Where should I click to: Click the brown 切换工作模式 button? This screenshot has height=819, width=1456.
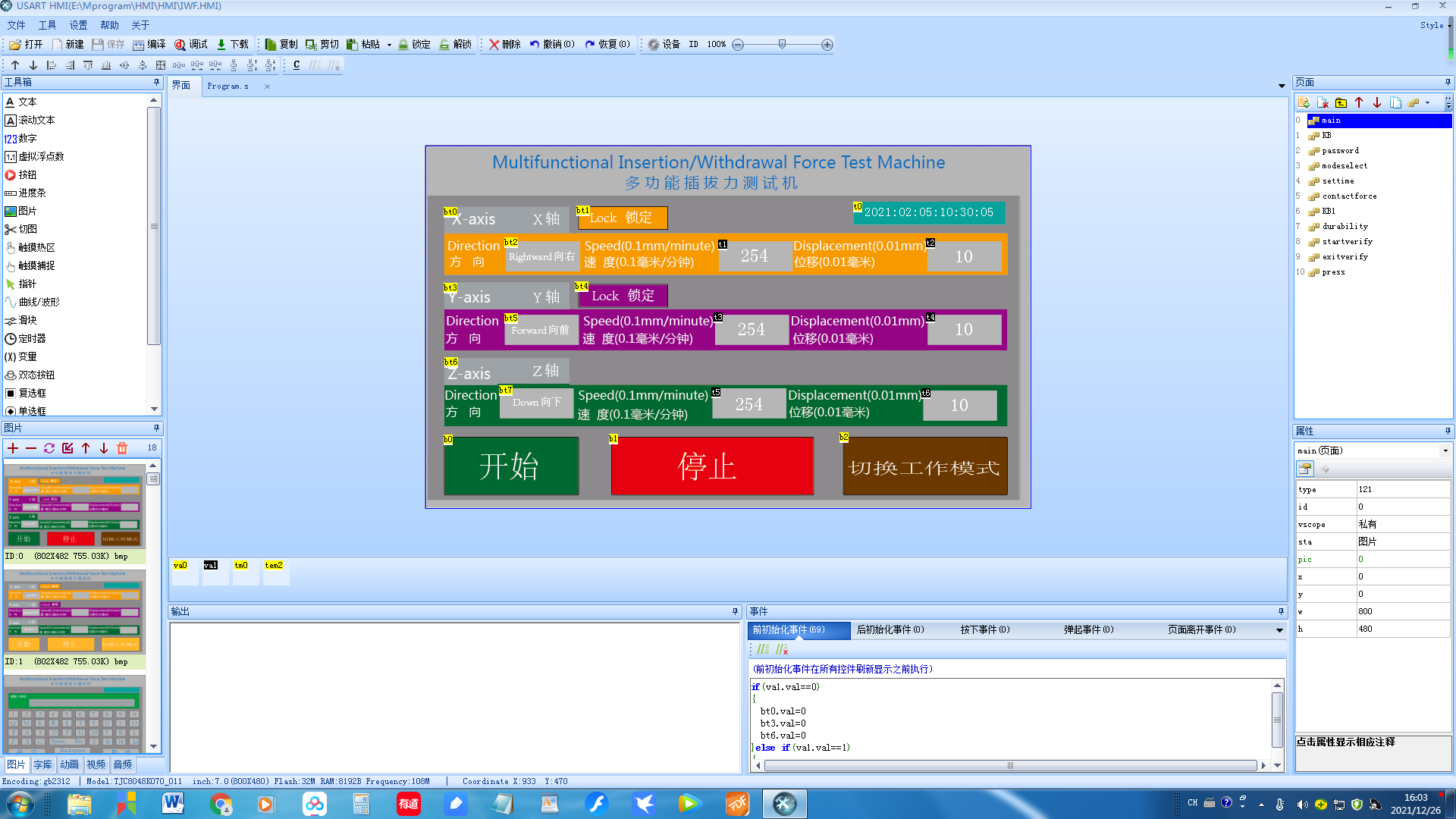click(x=924, y=466)
